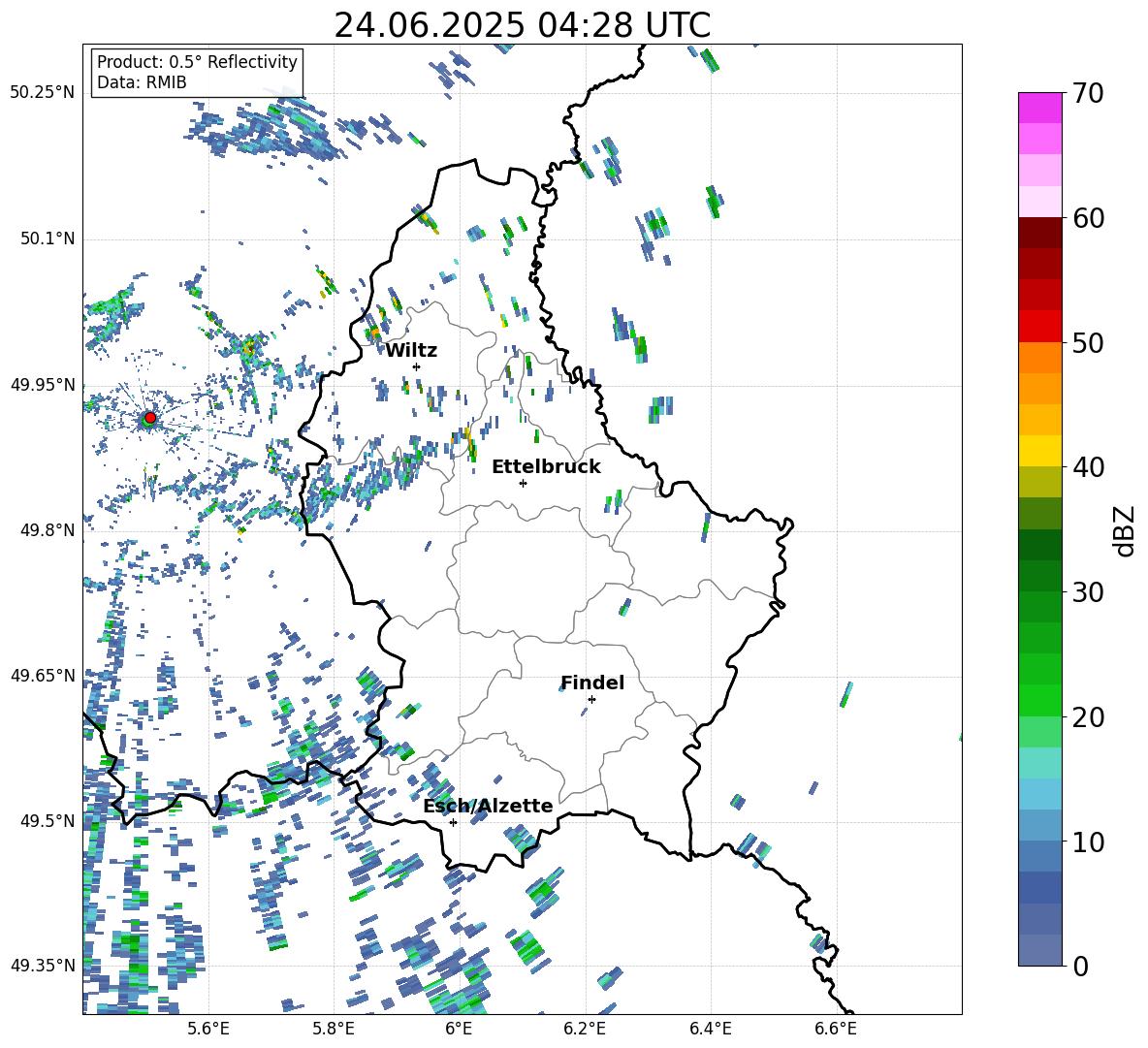
Task: Click the 49.65°N latitude label
Action: coord(43,675)
